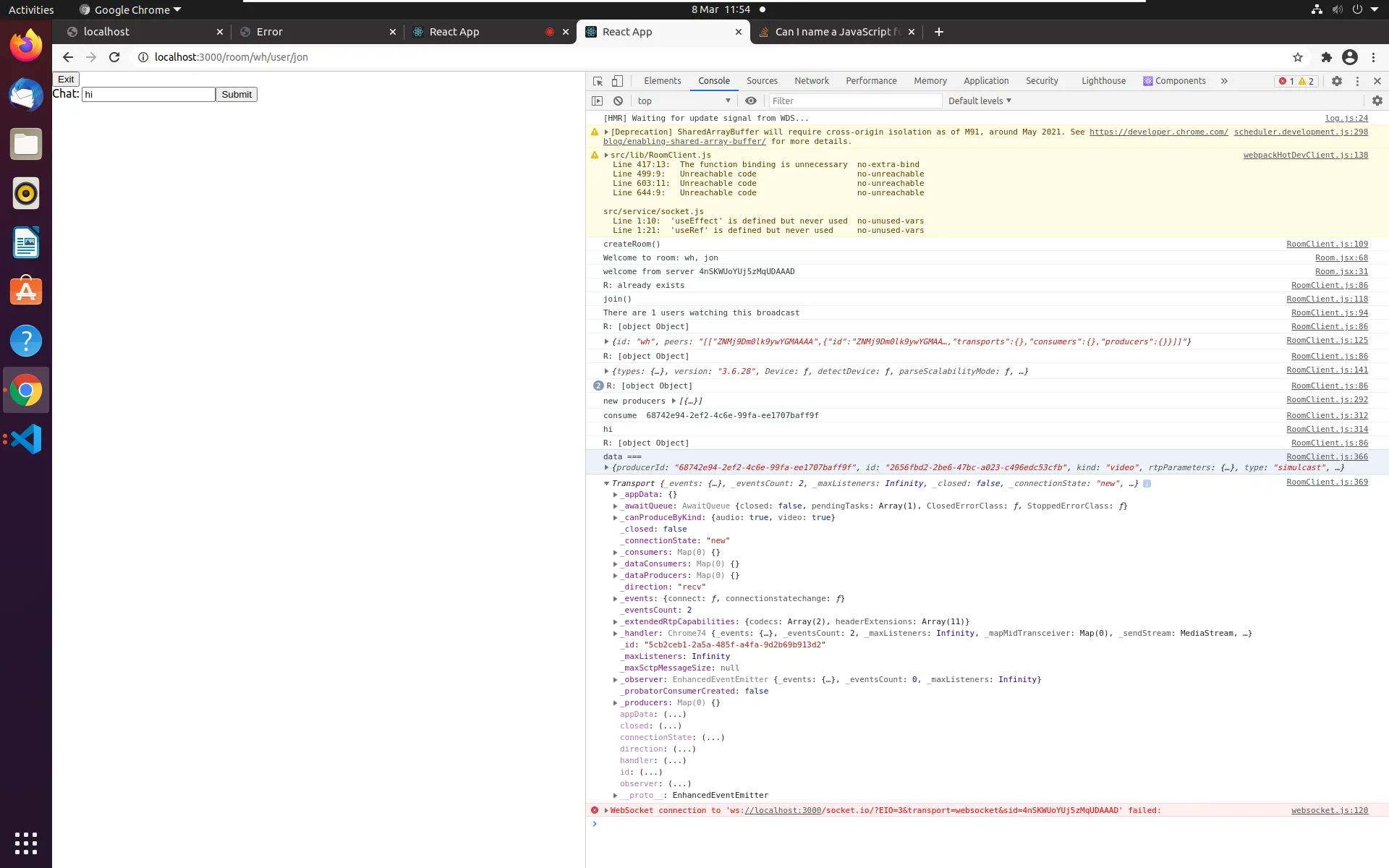1389x868 pixels.
Task: Toggle the live expression eye icon
Action: point(751,101)
